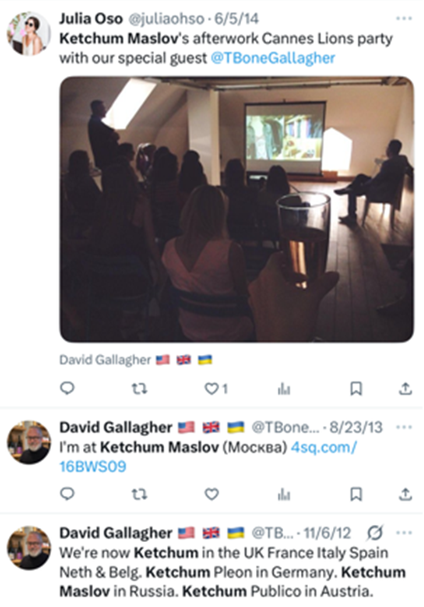Retweet the 8/23/13 David Gallagher tweet
Screen dimensions: 424x607
pyautogui.click(x=139, y=494)
